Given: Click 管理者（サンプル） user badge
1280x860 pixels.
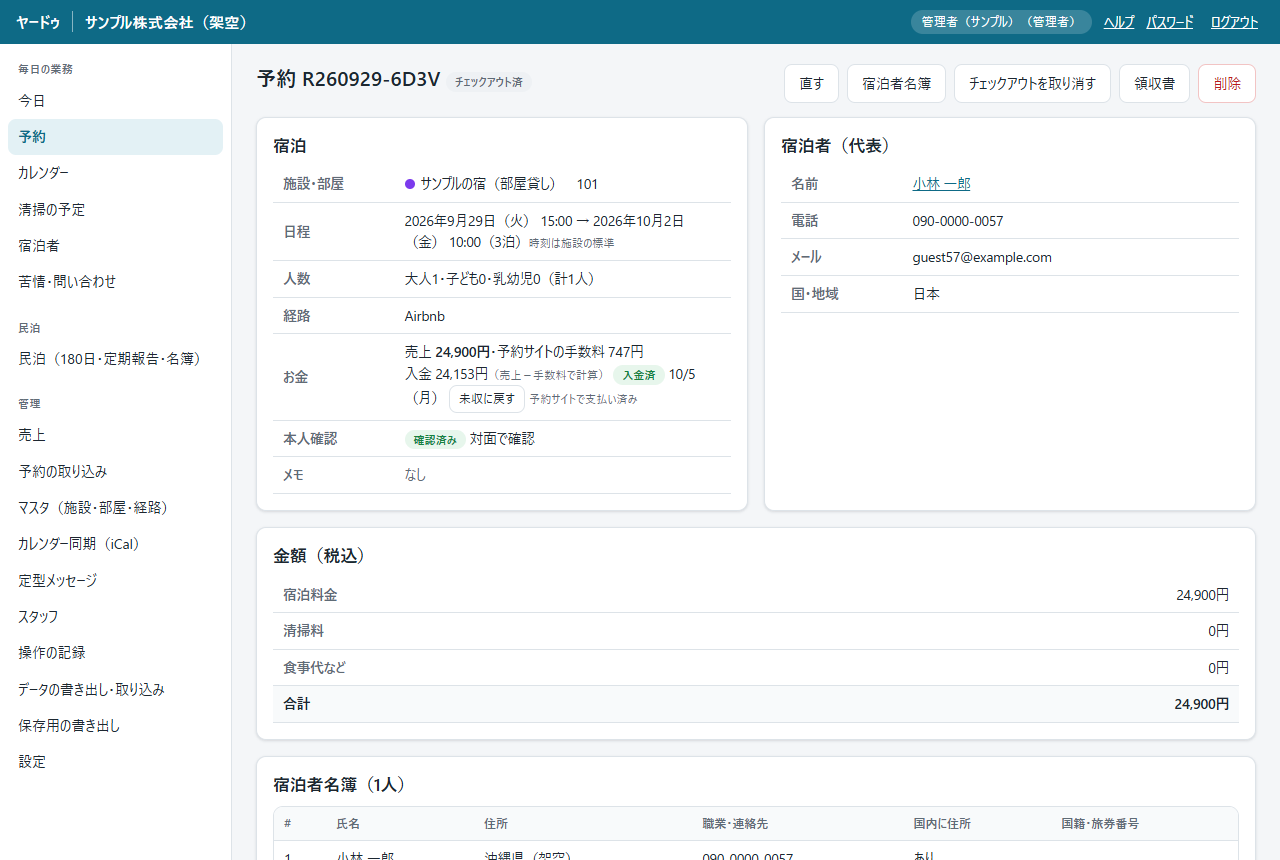Looking at the screenshot, I should (x=1001, y=22).
